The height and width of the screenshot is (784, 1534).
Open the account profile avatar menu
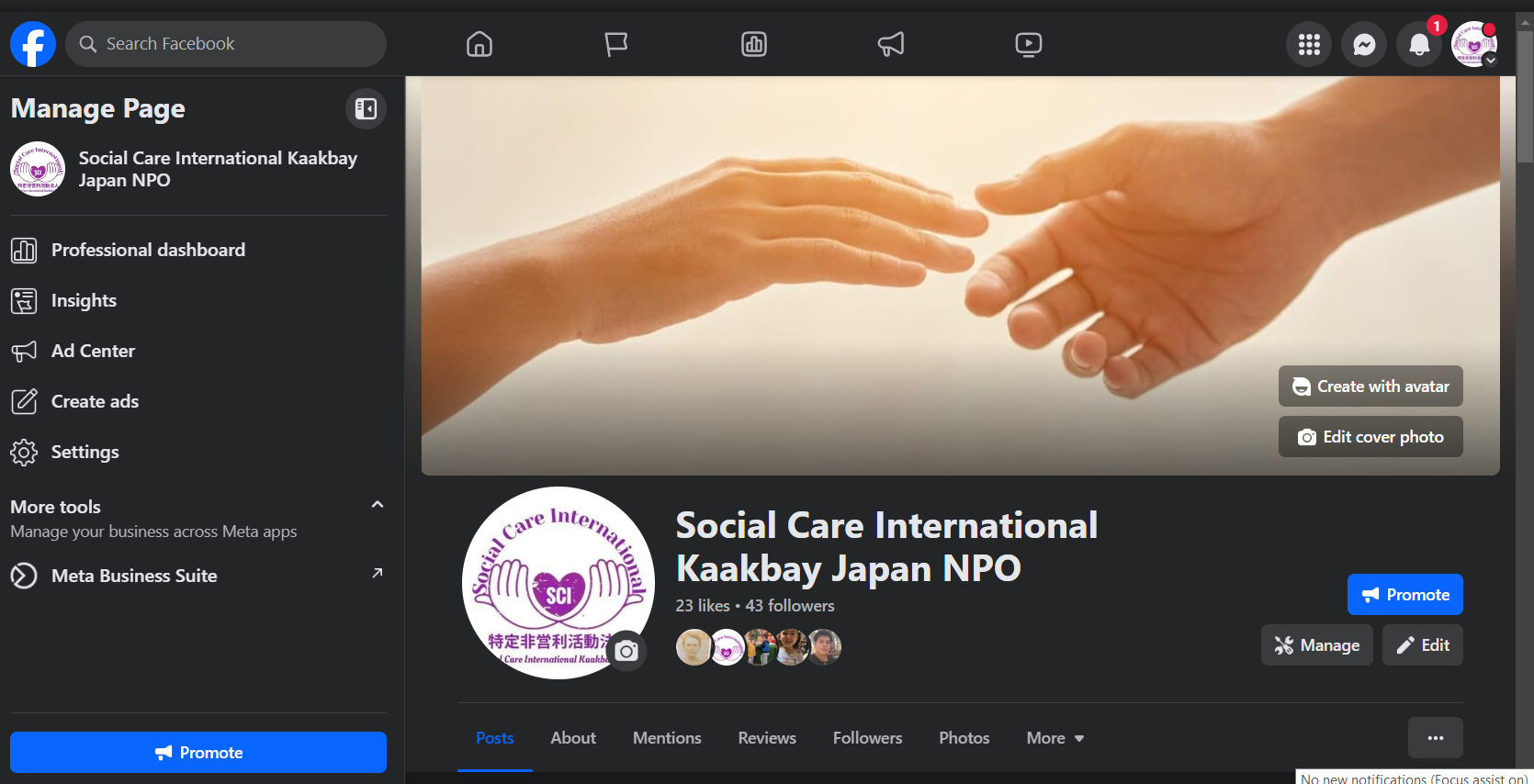tap(1474, 44)
